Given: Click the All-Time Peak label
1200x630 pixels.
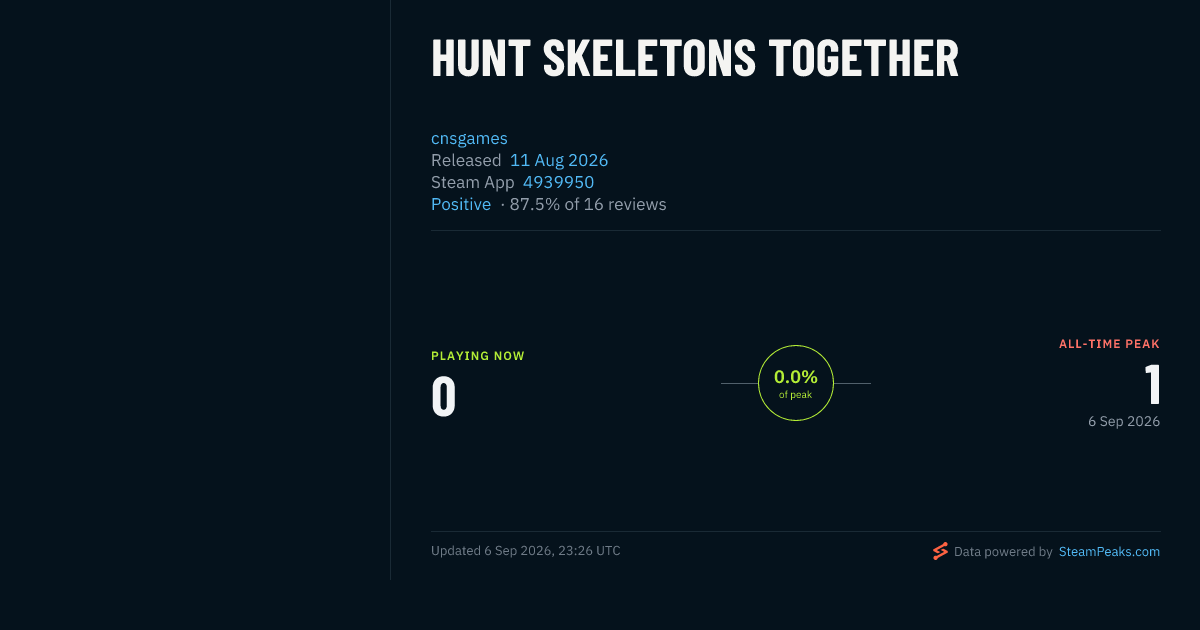Looking at the screenshot, I should pyautogui.click(x=1110, y=344).
